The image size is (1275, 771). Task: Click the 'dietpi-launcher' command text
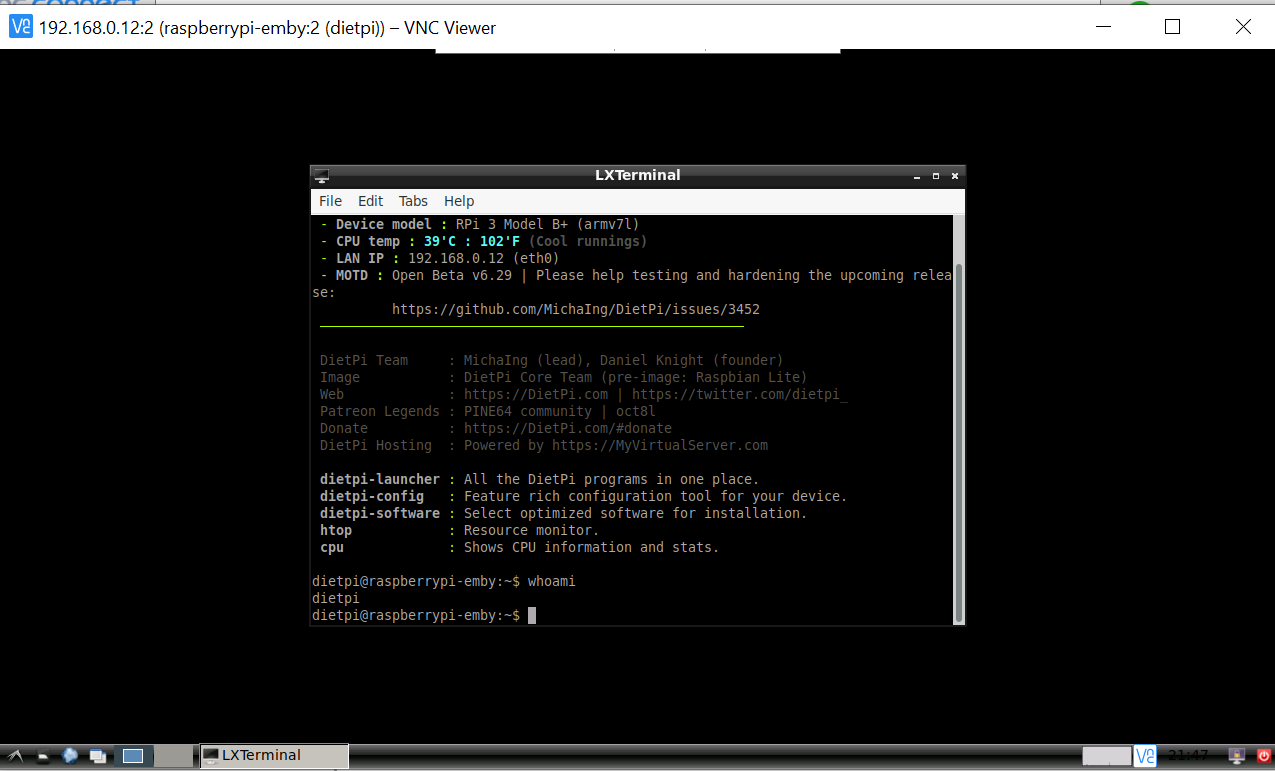coord(380,479)
